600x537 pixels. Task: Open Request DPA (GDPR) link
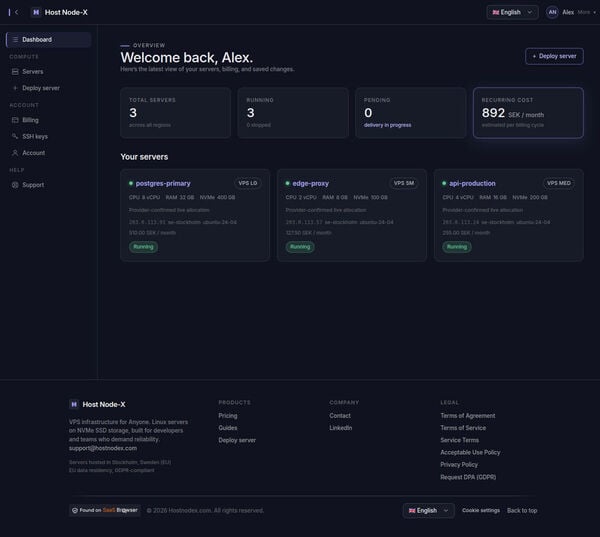tap(468, 477)
